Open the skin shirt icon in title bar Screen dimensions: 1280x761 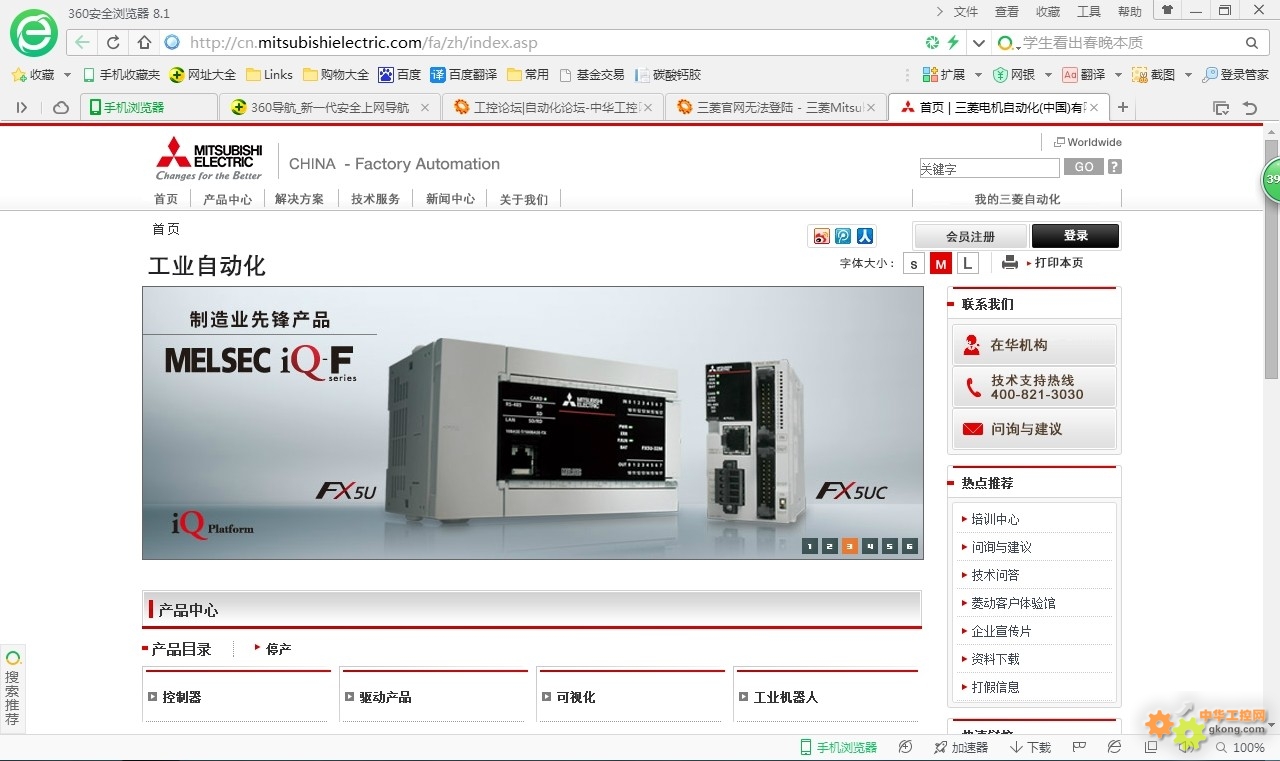(x=1167, y=10)
